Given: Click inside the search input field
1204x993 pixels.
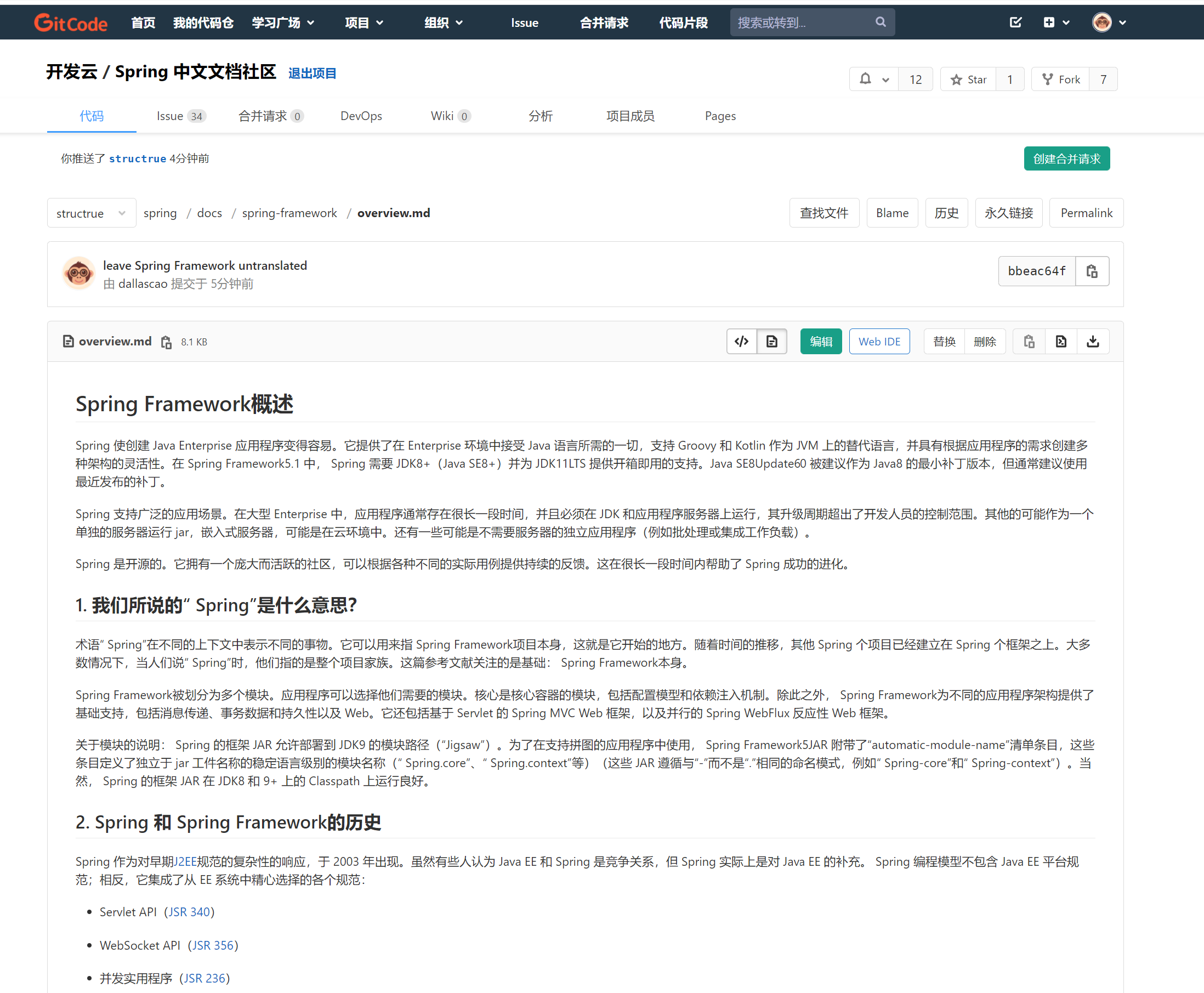Looking at the screenshot, I should (801, 22).
